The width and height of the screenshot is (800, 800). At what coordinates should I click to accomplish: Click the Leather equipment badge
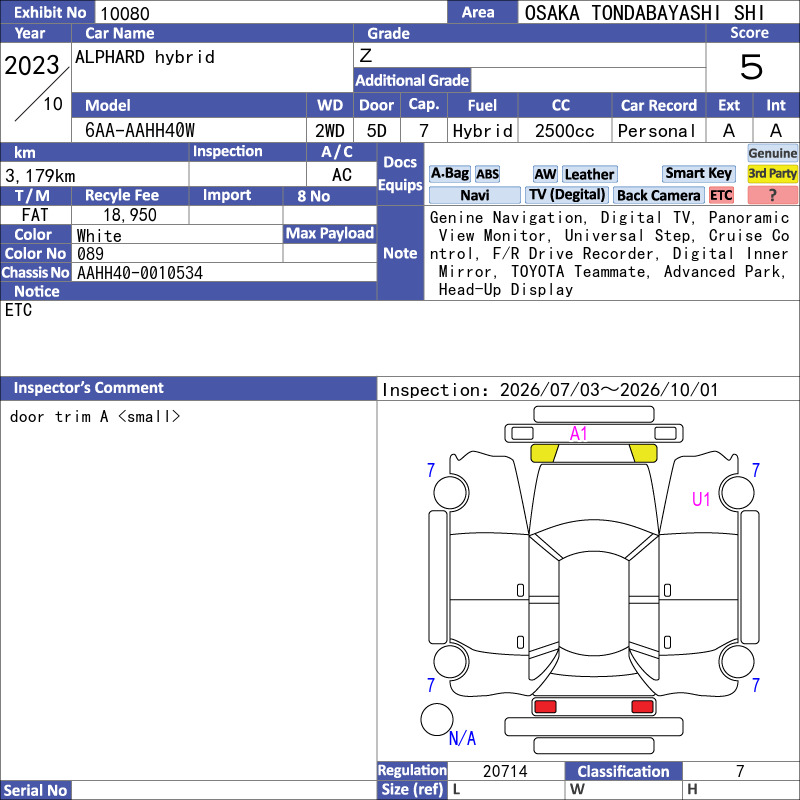point(589,174)
